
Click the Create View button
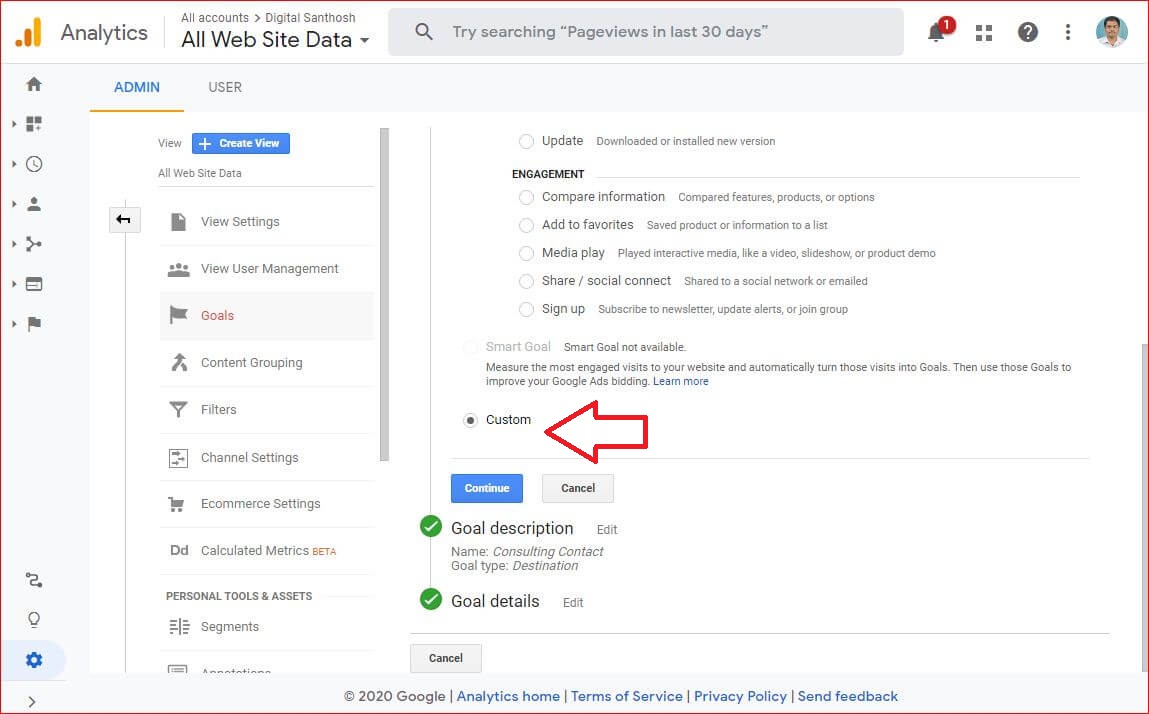coord(241,143)
